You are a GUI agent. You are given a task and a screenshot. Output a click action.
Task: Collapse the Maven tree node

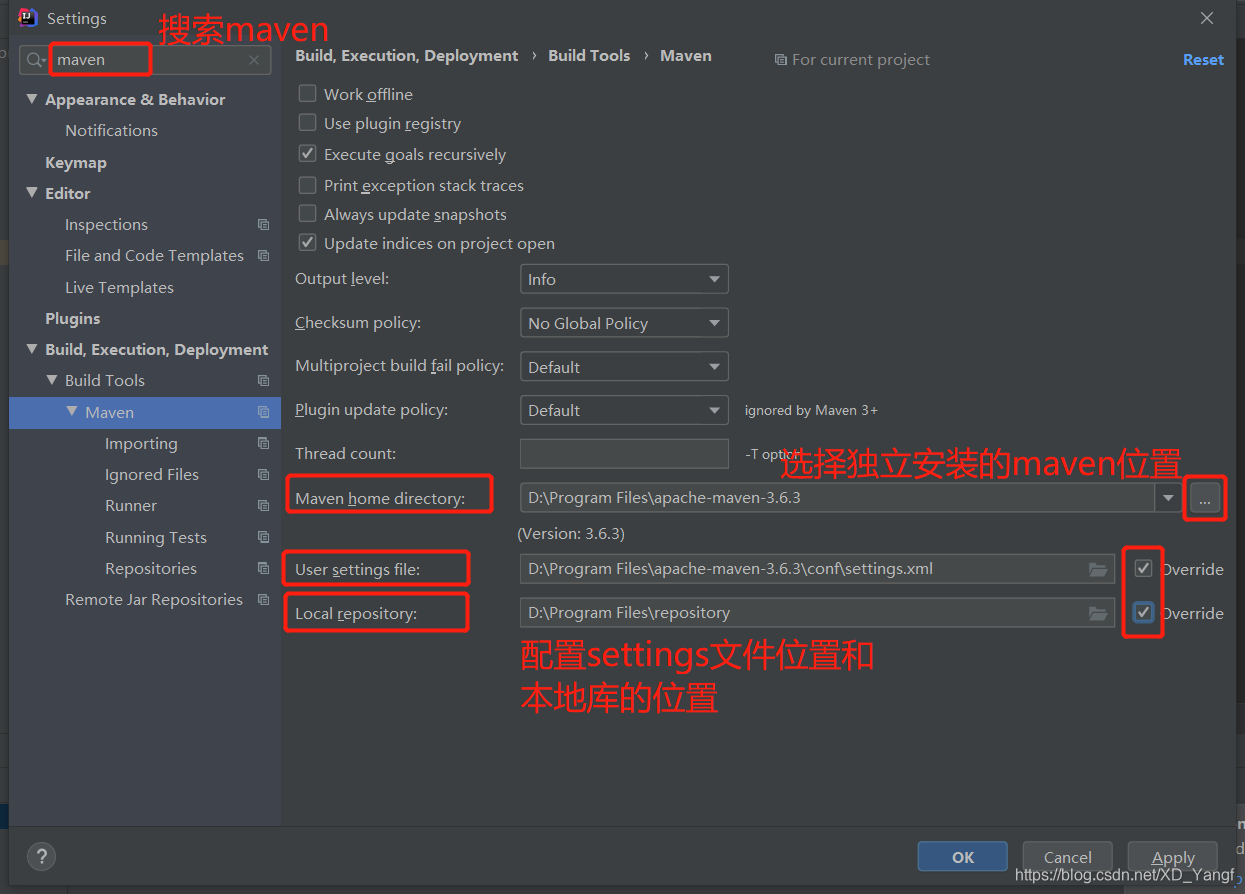coord(72,412)
